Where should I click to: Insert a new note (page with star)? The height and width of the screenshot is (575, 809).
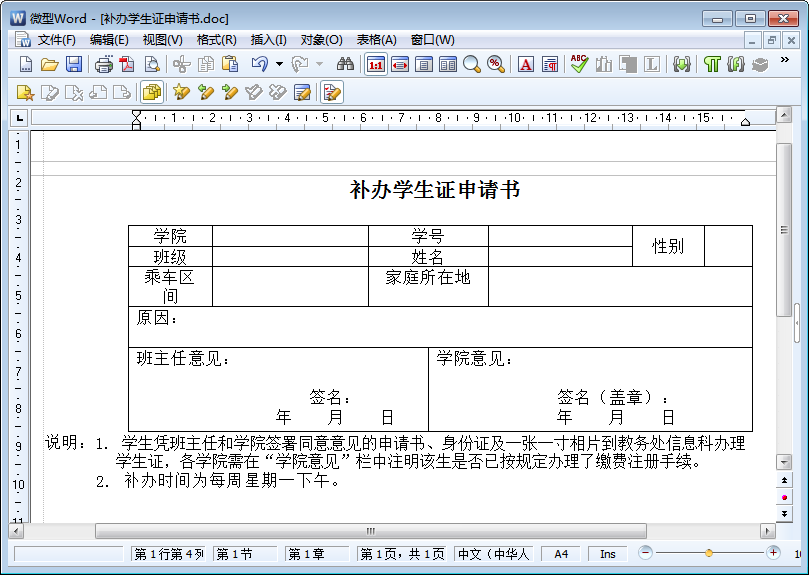(x=26, y=93)
